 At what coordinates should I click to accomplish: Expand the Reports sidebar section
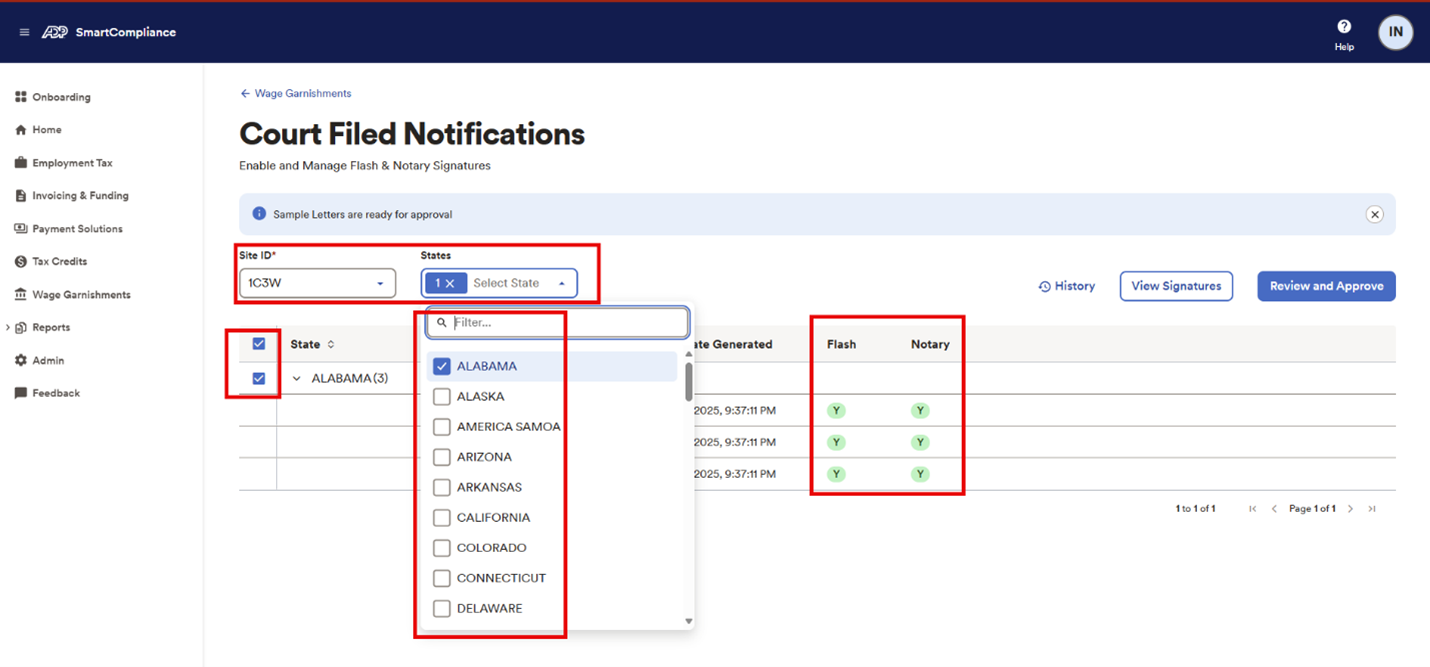click(x=8, y=327)
